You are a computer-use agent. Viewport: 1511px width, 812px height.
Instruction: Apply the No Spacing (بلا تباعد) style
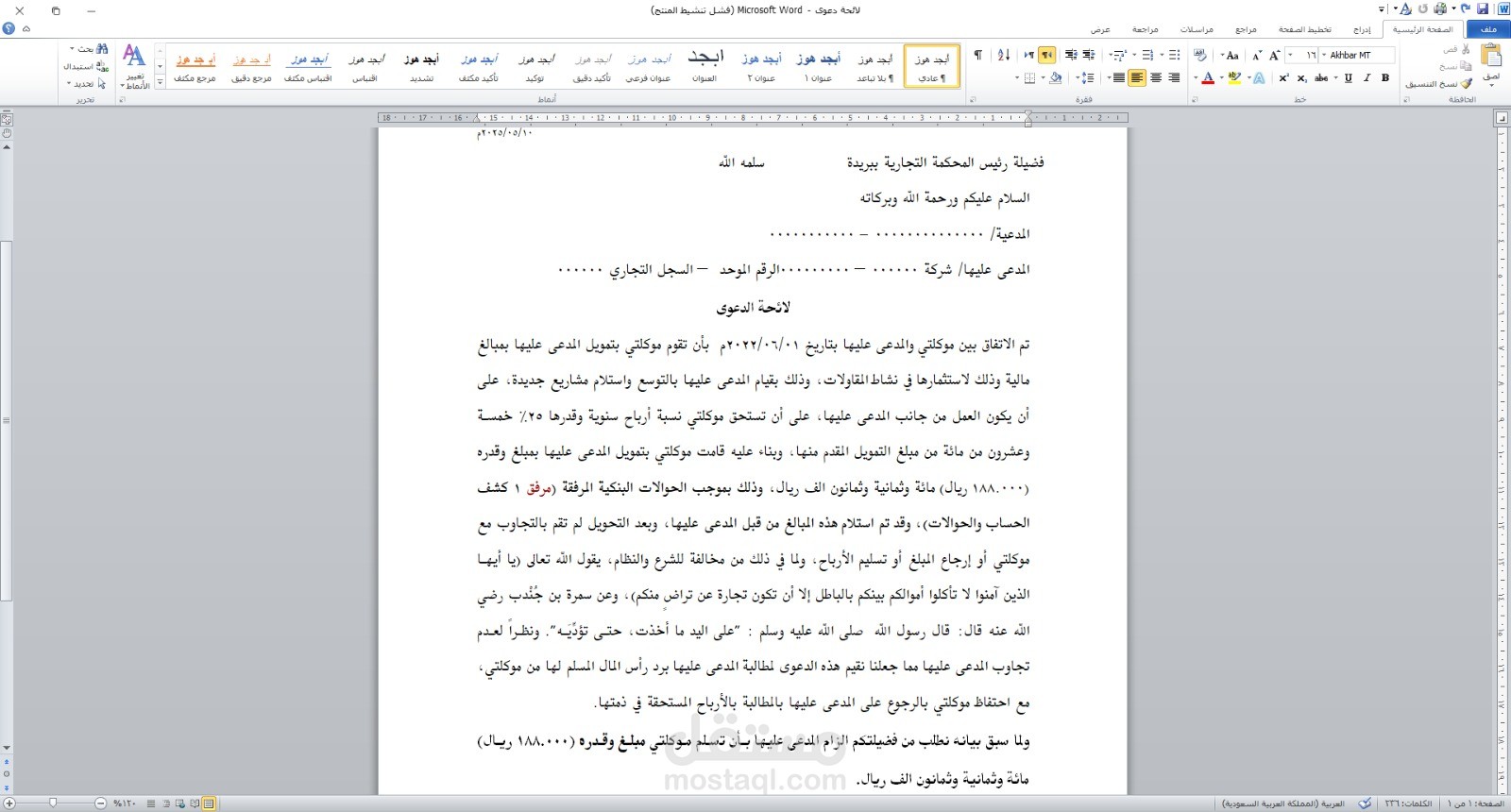875,66
